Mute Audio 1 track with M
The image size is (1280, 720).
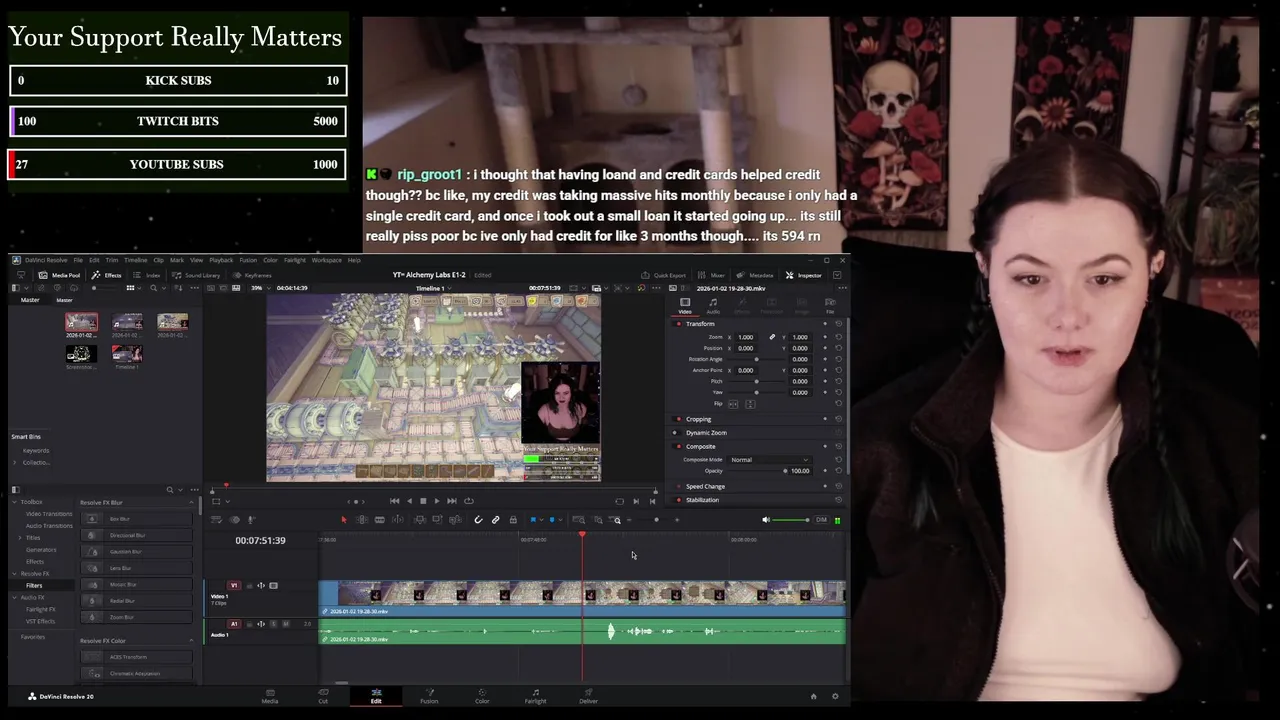(286, 624)
